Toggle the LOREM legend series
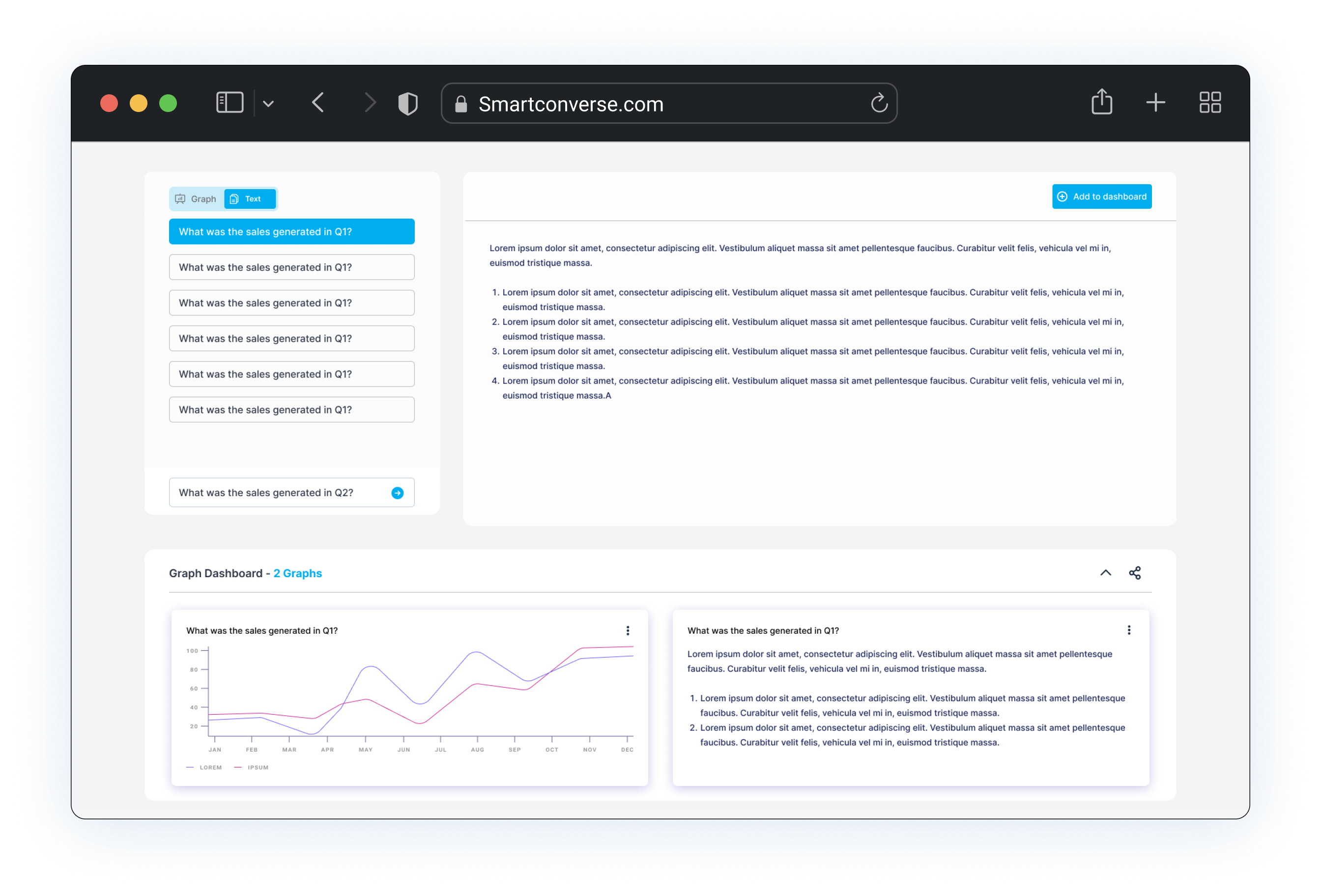Viewport: 1321px width, 896px height. [x=204, y=767]
